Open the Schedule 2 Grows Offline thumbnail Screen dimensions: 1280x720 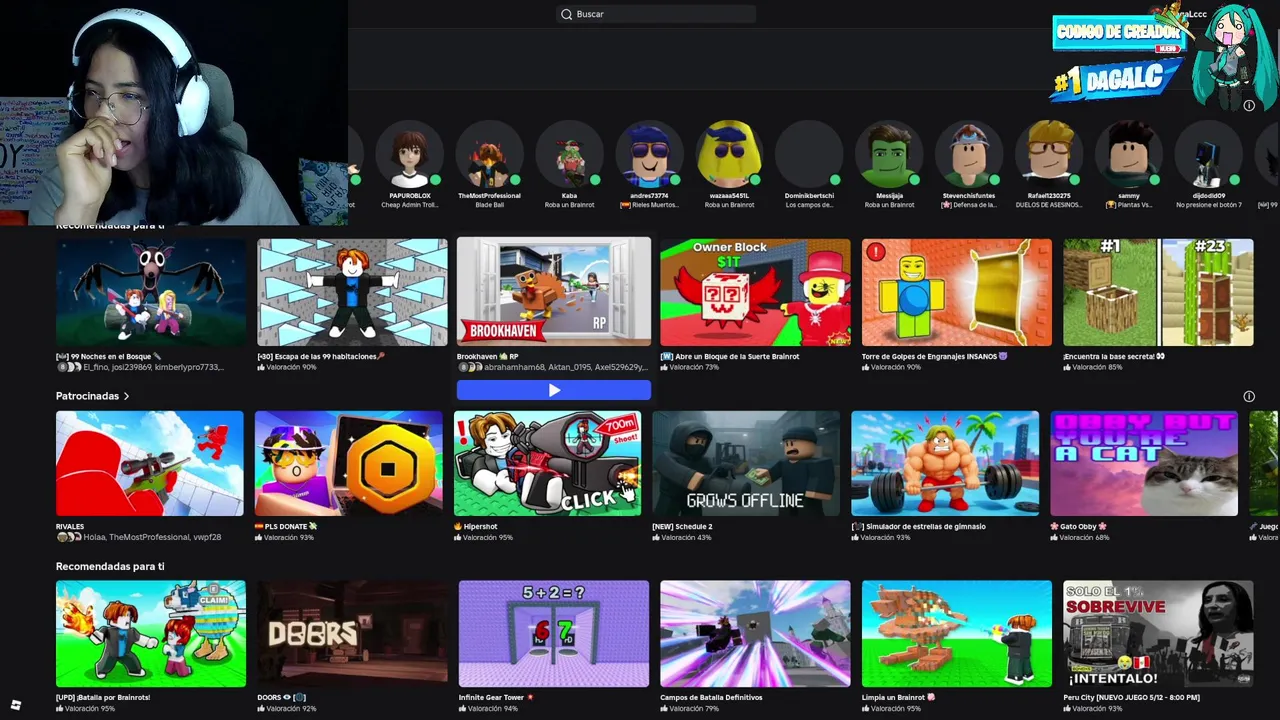pos(746,463)
